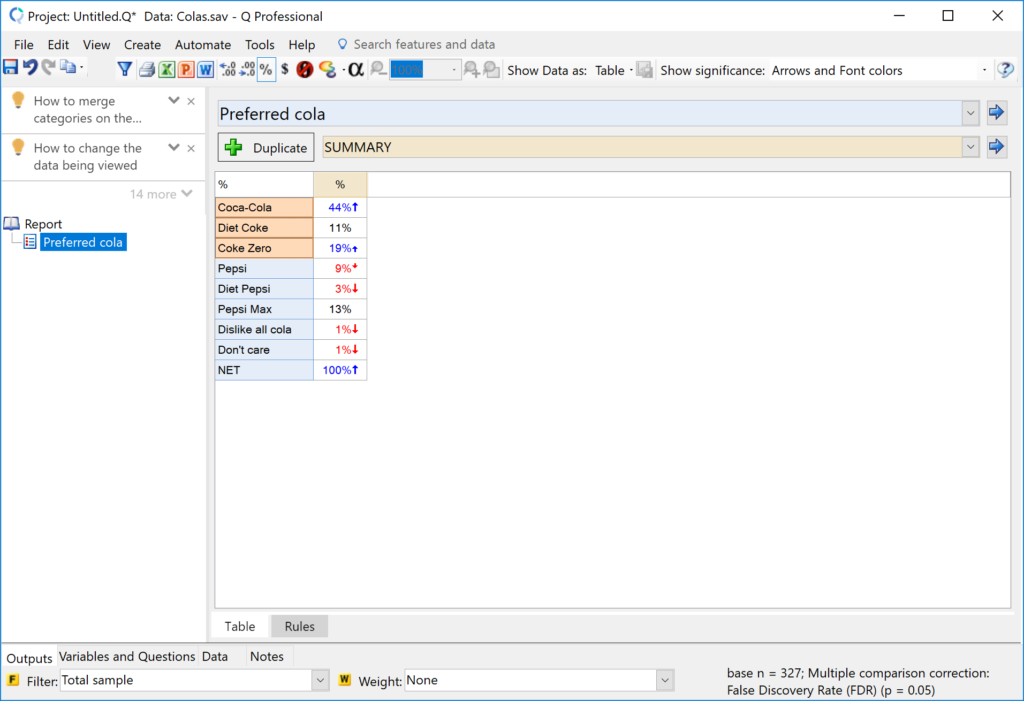Open the Tools menu
Image resolution: width=1024 pixels, height=701 pixels.
[259, 44]
